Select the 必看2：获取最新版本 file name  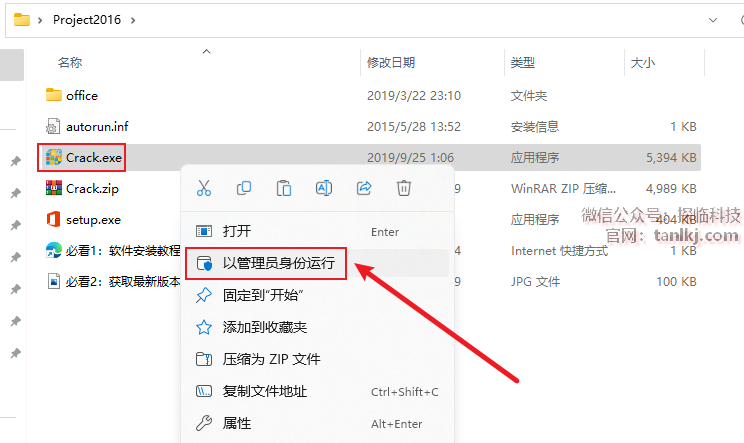(x=123, y=281)
